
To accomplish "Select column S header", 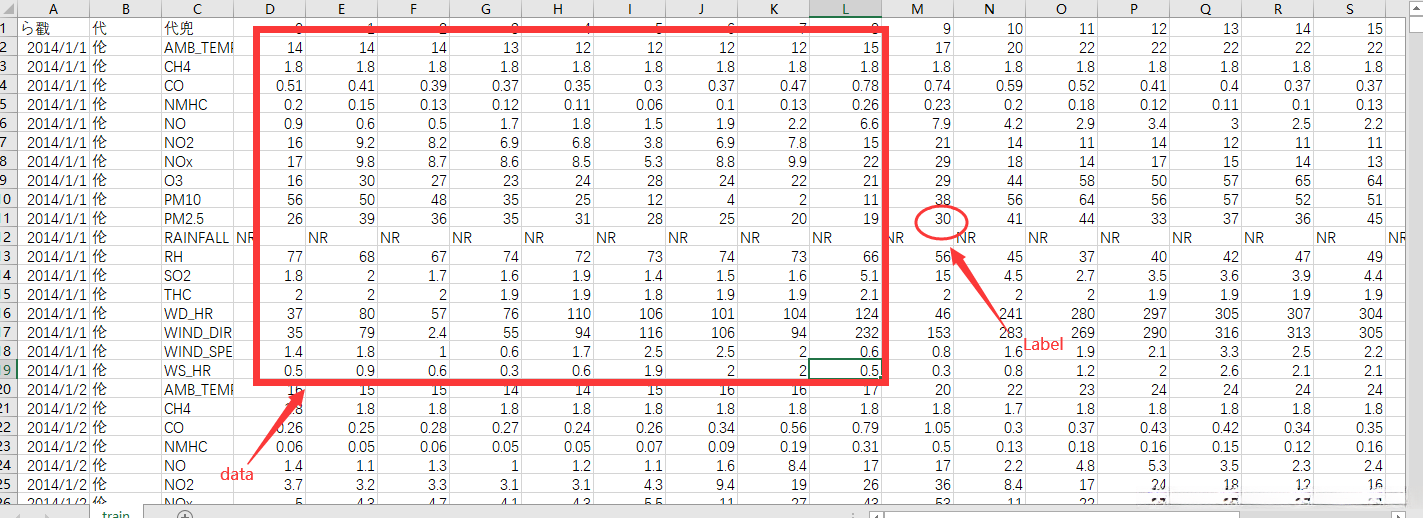I will pos(1349,8).
